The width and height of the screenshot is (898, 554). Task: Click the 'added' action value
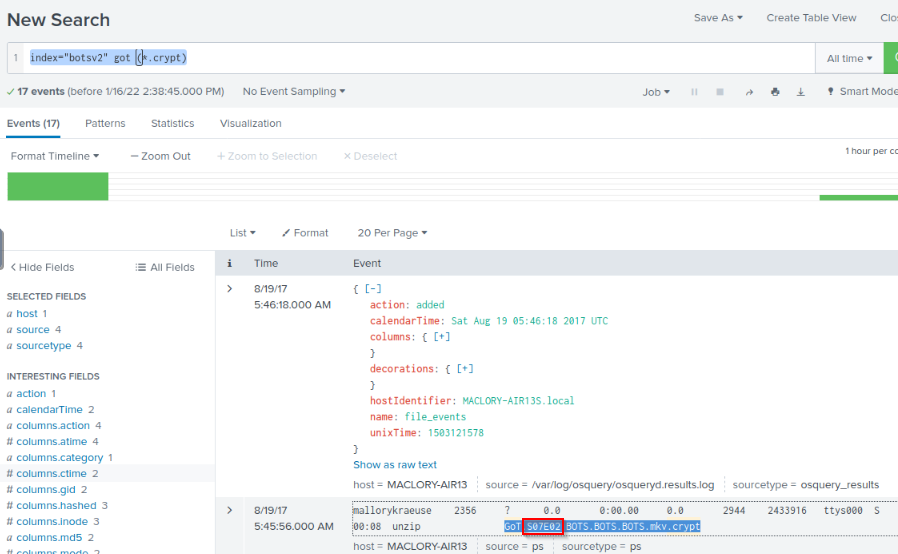tap(430, 305)
